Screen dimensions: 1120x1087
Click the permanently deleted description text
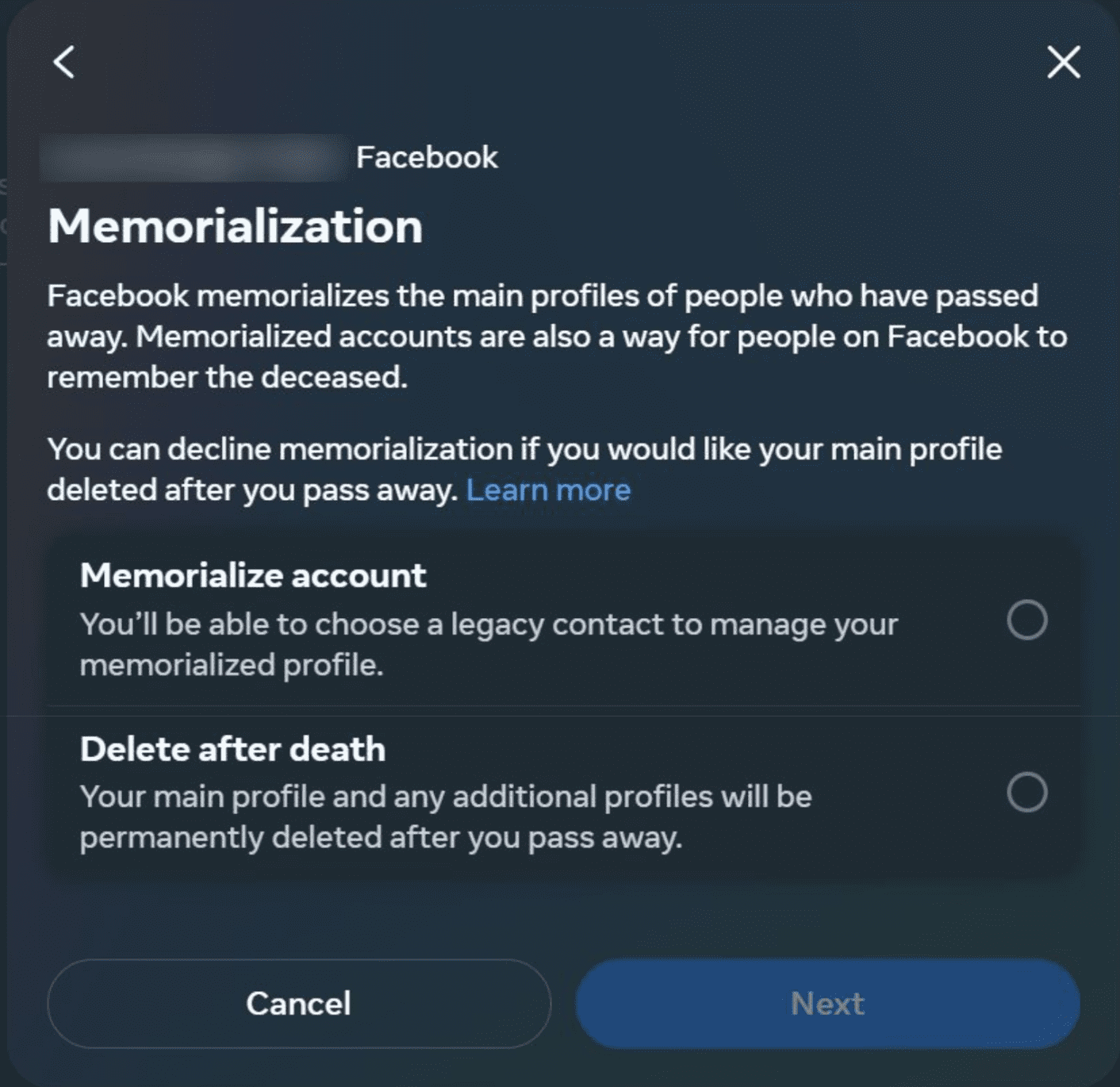pos(444,816)
